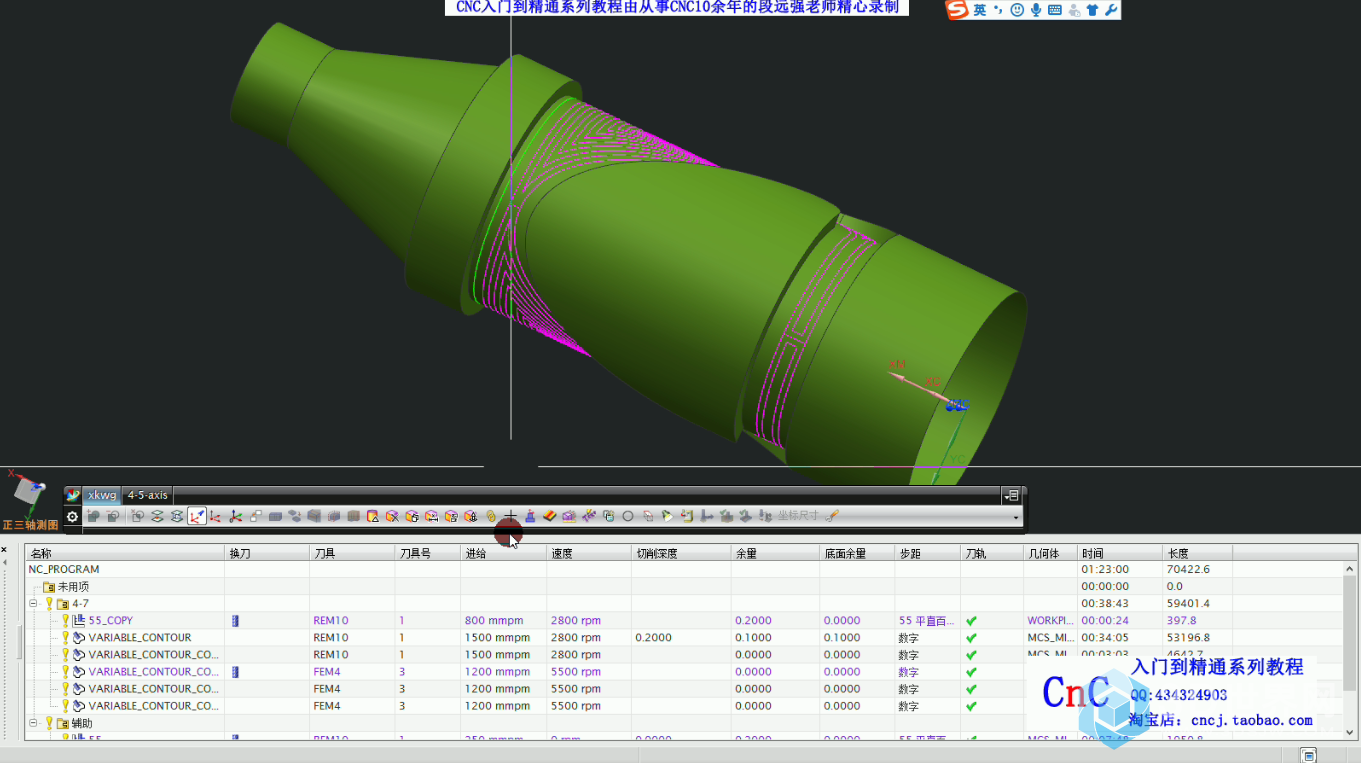Click the hollow circle icon in toolbar

tap(628, 516)
